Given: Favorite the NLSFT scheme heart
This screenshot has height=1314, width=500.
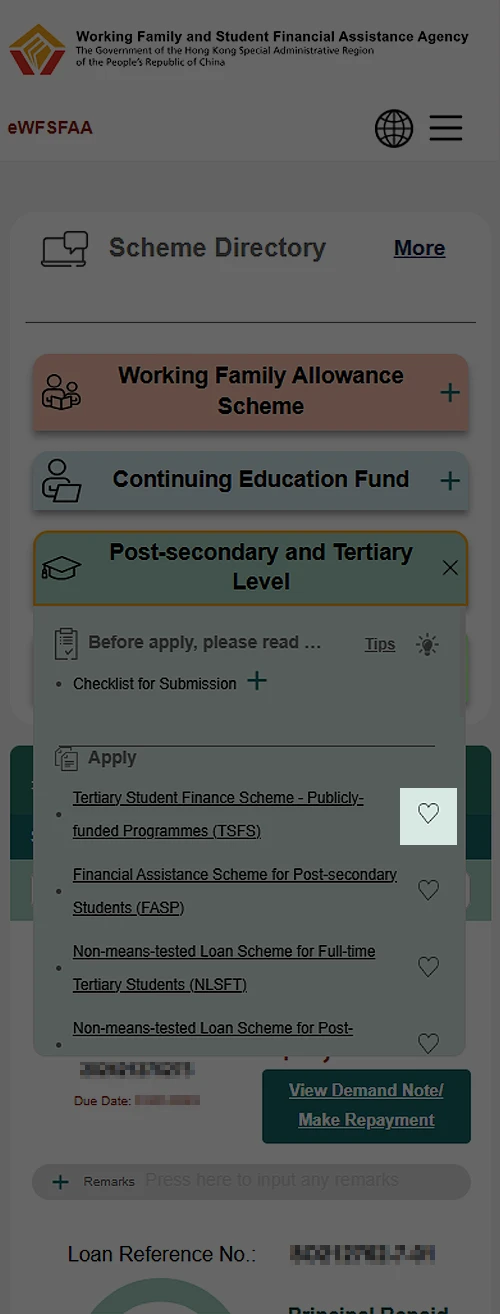Looking at the screenshot, I should click(428, 967).
